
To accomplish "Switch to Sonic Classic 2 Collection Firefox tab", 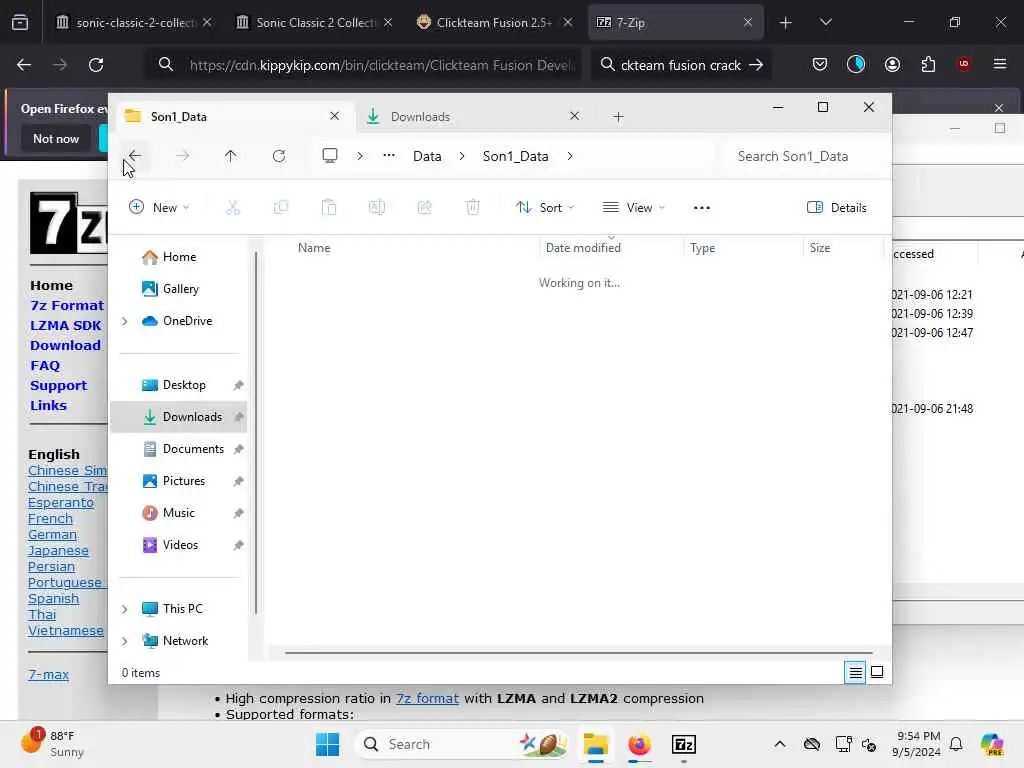I will (316, 22).
